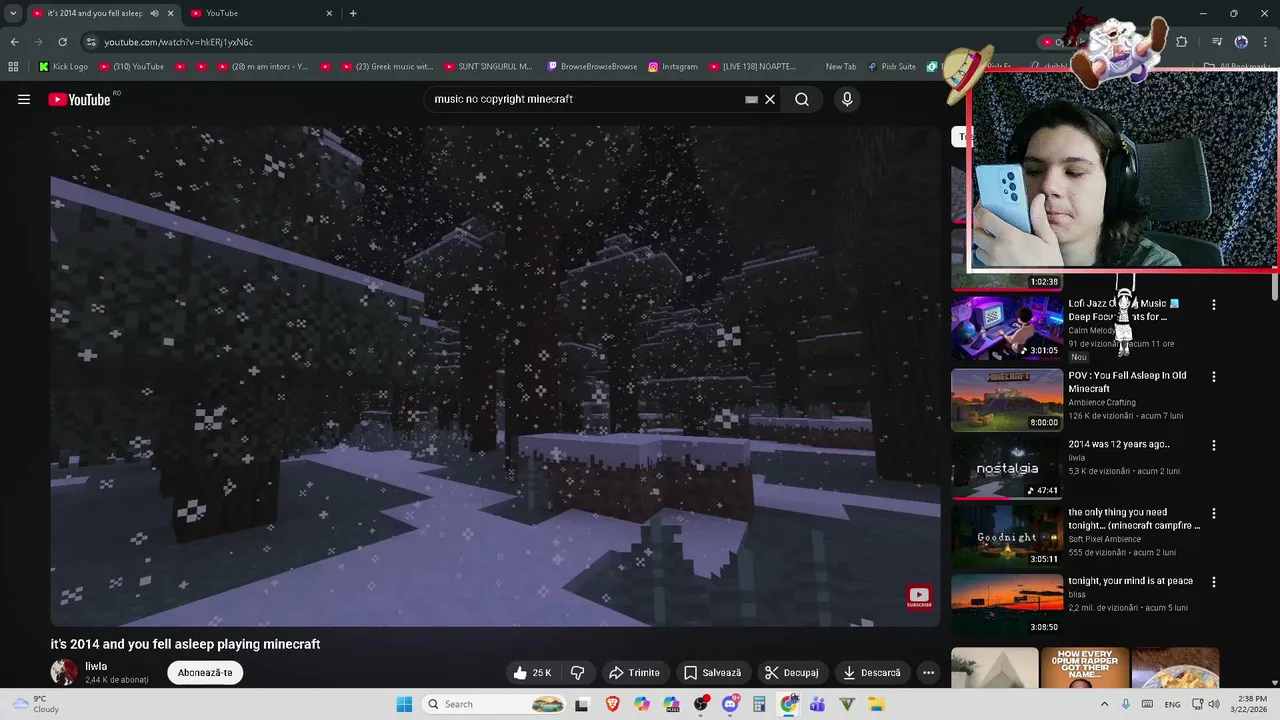Open the 'nostalgia' 47:41 video thumbnail
The image size is (1280, 720).
point(1007,468)
